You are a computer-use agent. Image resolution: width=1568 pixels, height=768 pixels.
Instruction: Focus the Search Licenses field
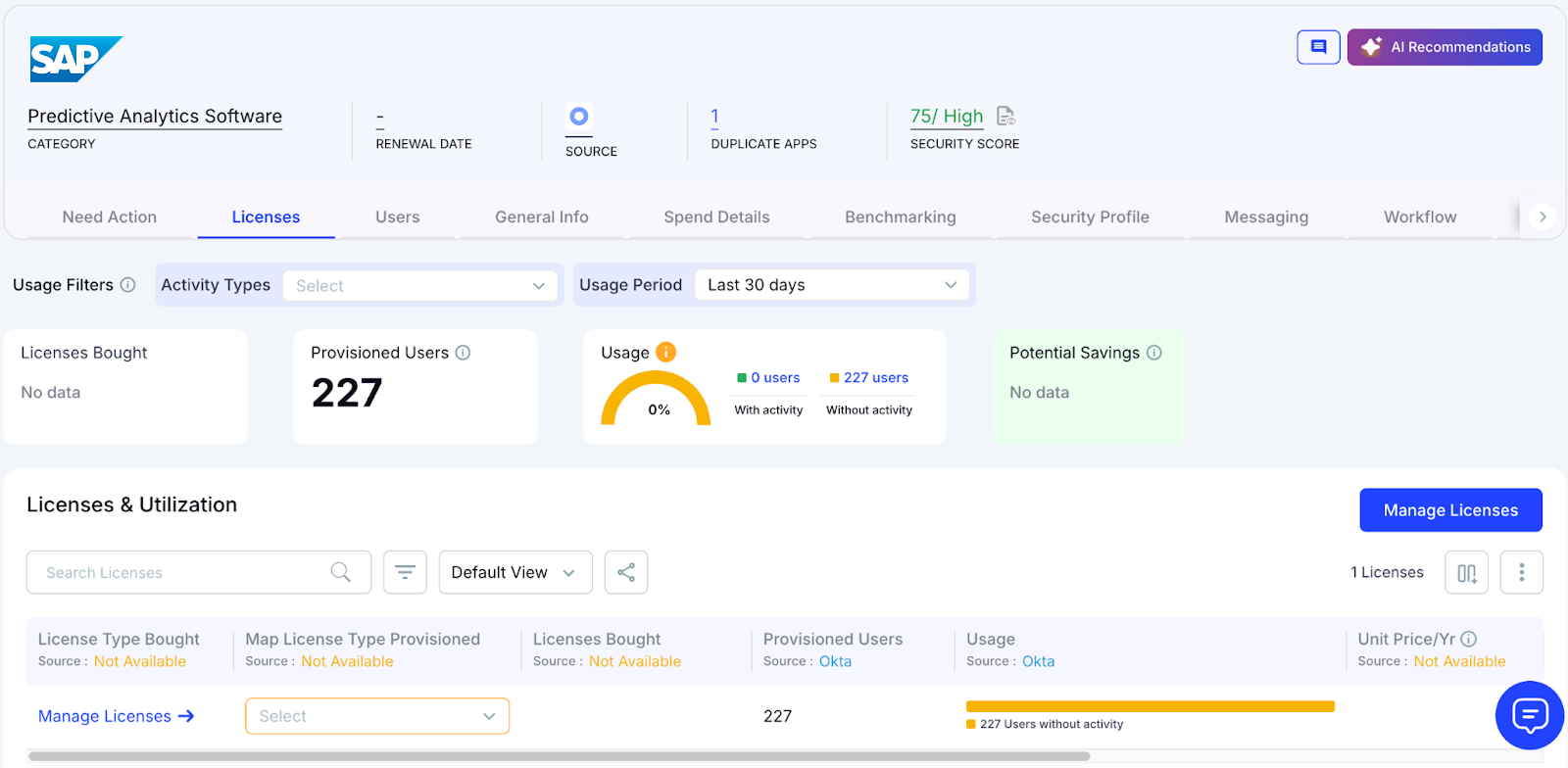199,572
